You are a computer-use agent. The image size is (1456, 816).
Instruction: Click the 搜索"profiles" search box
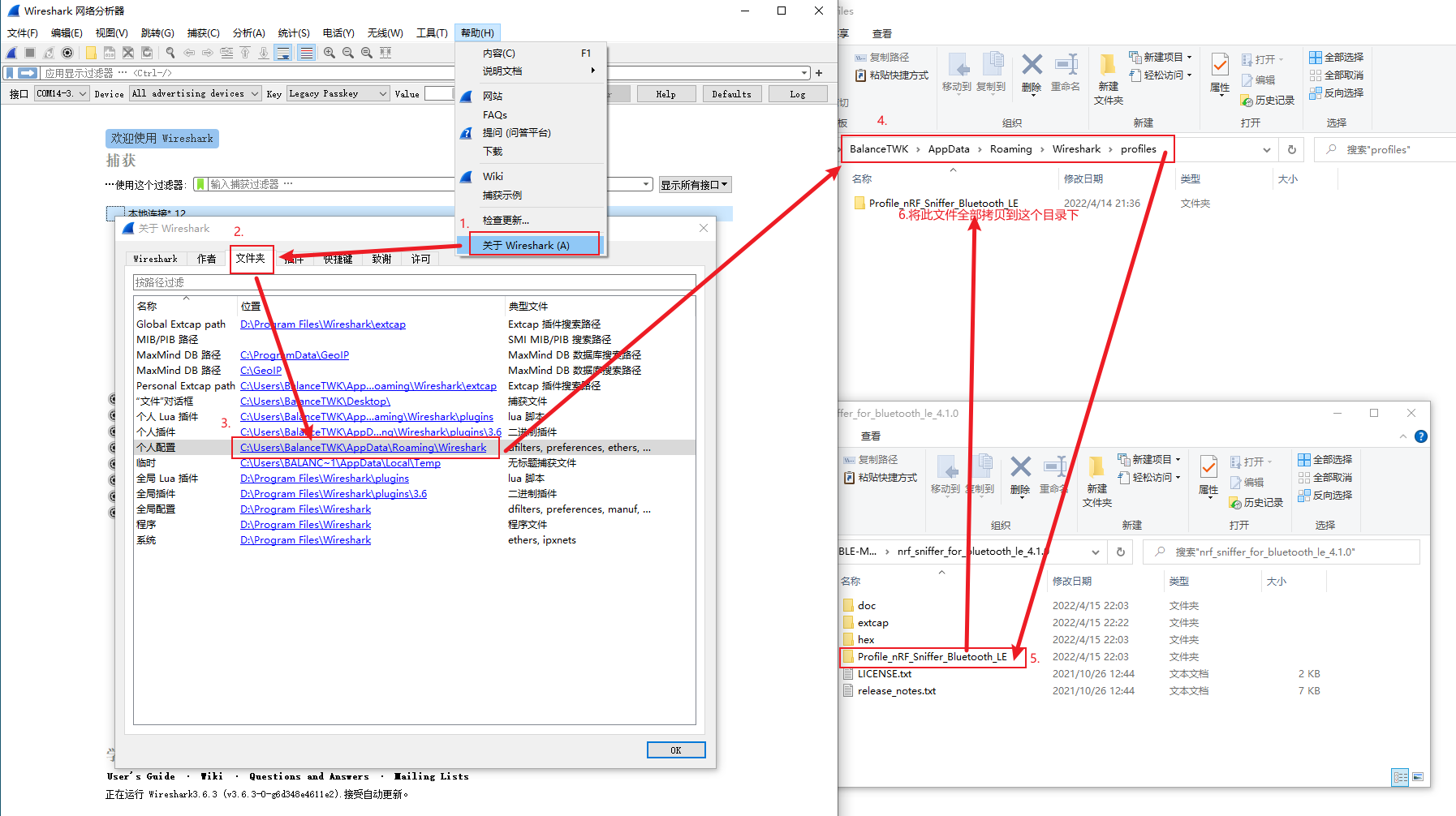click(1385, 149)
